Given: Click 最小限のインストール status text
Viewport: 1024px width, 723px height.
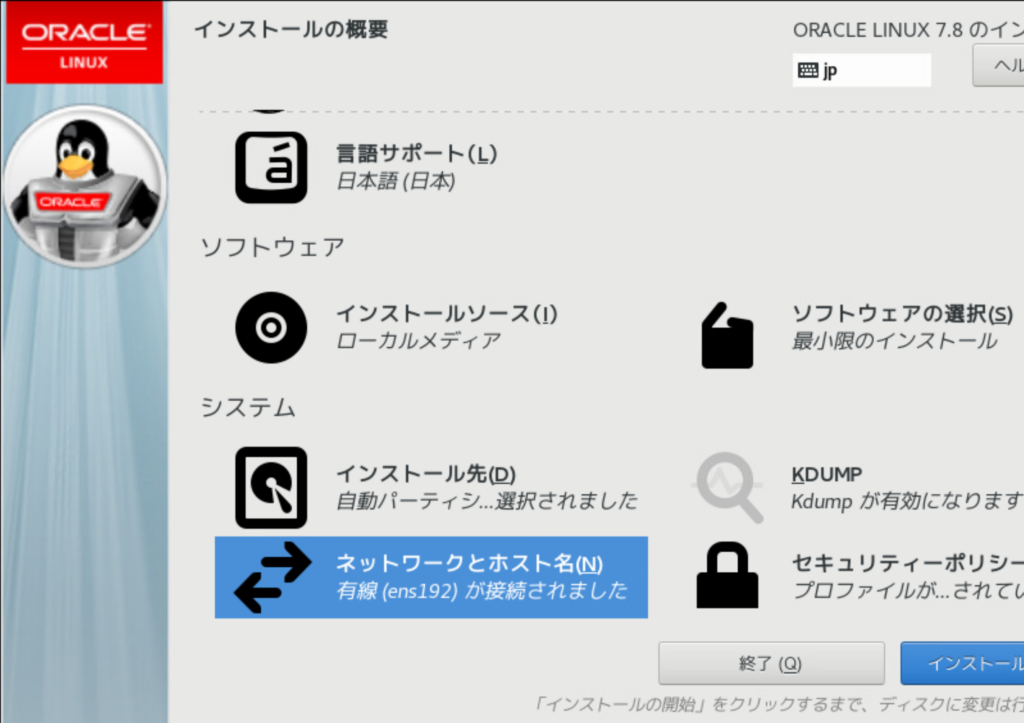Looking at the screenshot, I should [x=895, y=341].
